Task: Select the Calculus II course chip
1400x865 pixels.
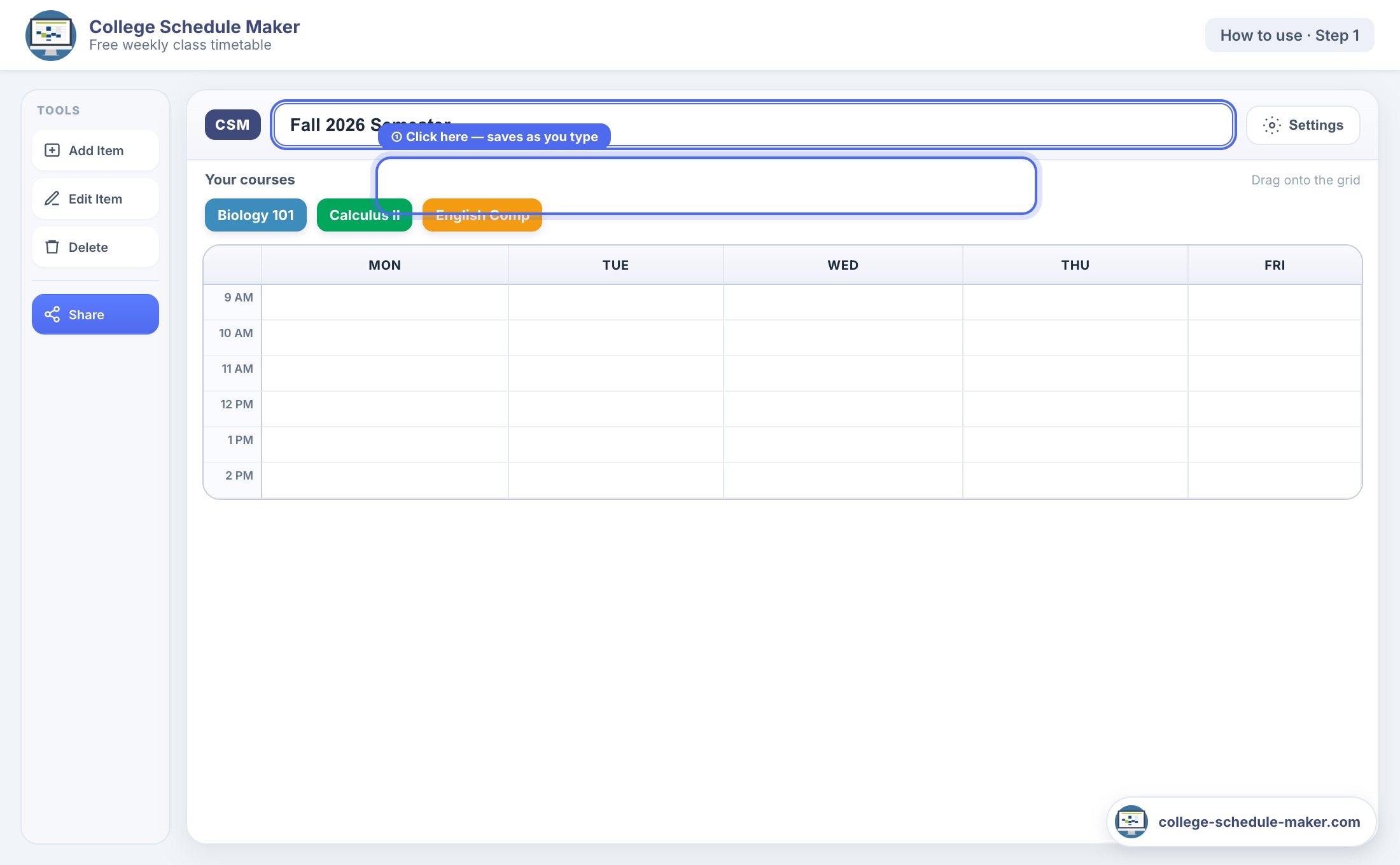Action: tap(364, 215)
